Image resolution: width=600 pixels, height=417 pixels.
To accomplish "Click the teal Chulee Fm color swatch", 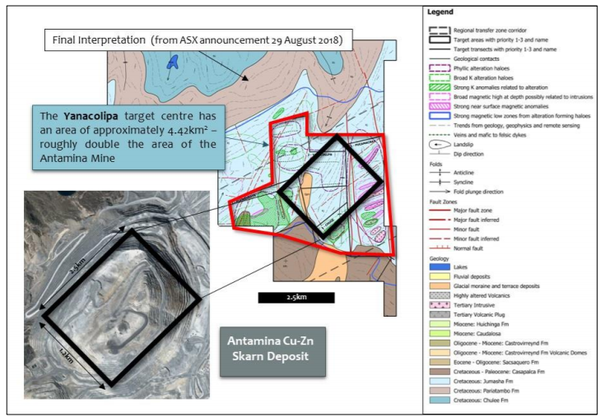I will (x=439, y=400).
